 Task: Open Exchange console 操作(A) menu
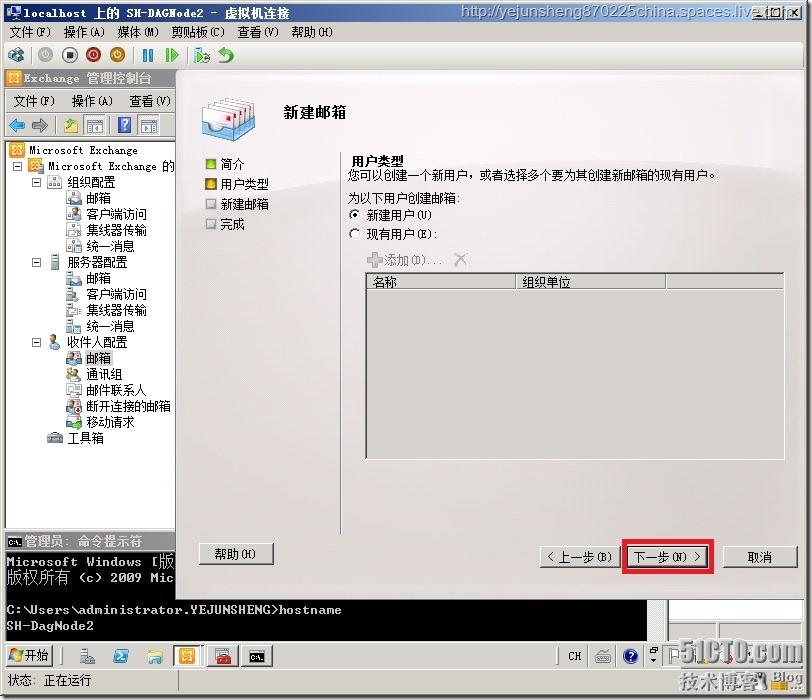tap(92, 101)
